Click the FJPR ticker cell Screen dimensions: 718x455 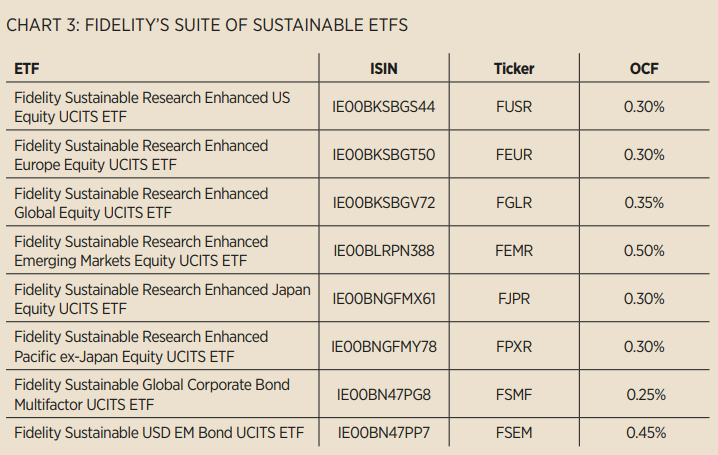(514, 299)
